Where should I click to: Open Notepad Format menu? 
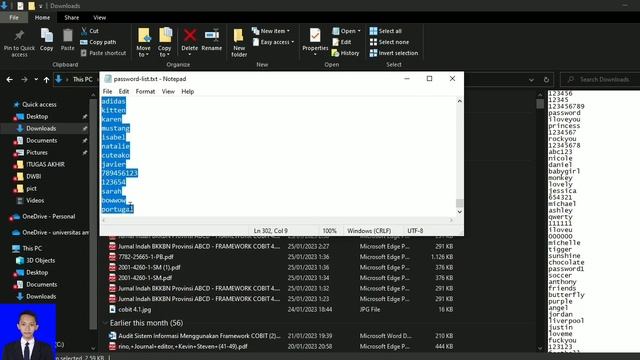pos(145,91)
